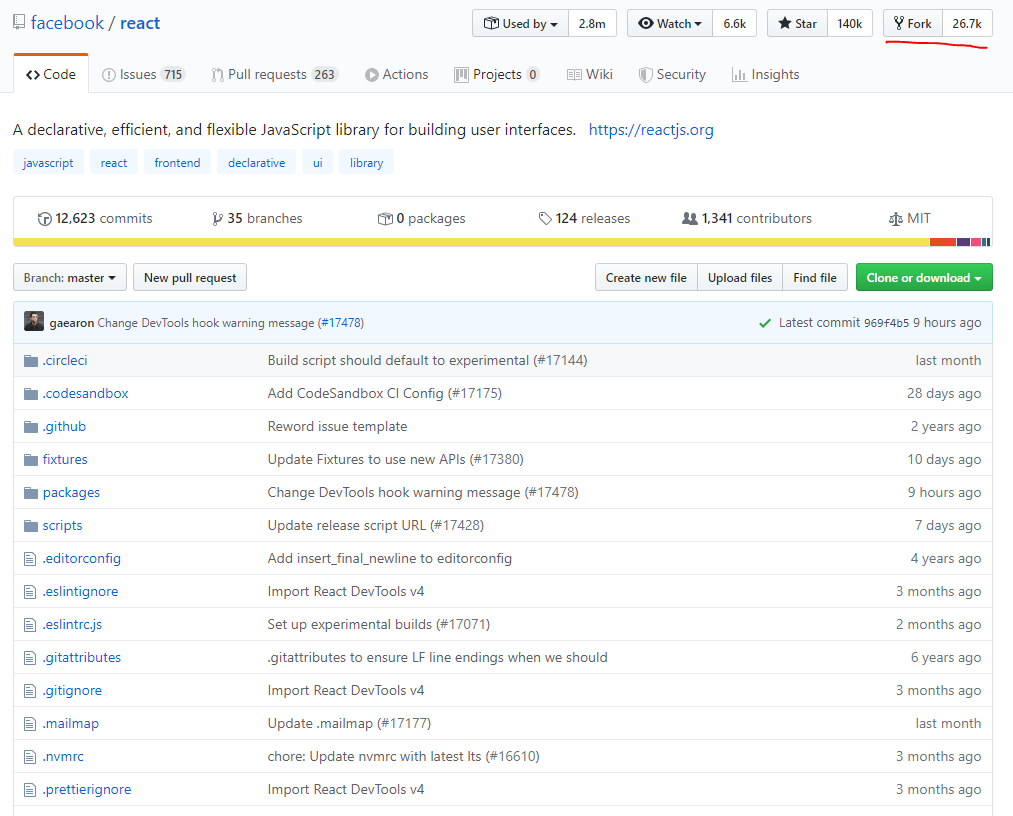Visit the https://reactjs.org link
The image size is (1013, 816).
click(651, 129)
